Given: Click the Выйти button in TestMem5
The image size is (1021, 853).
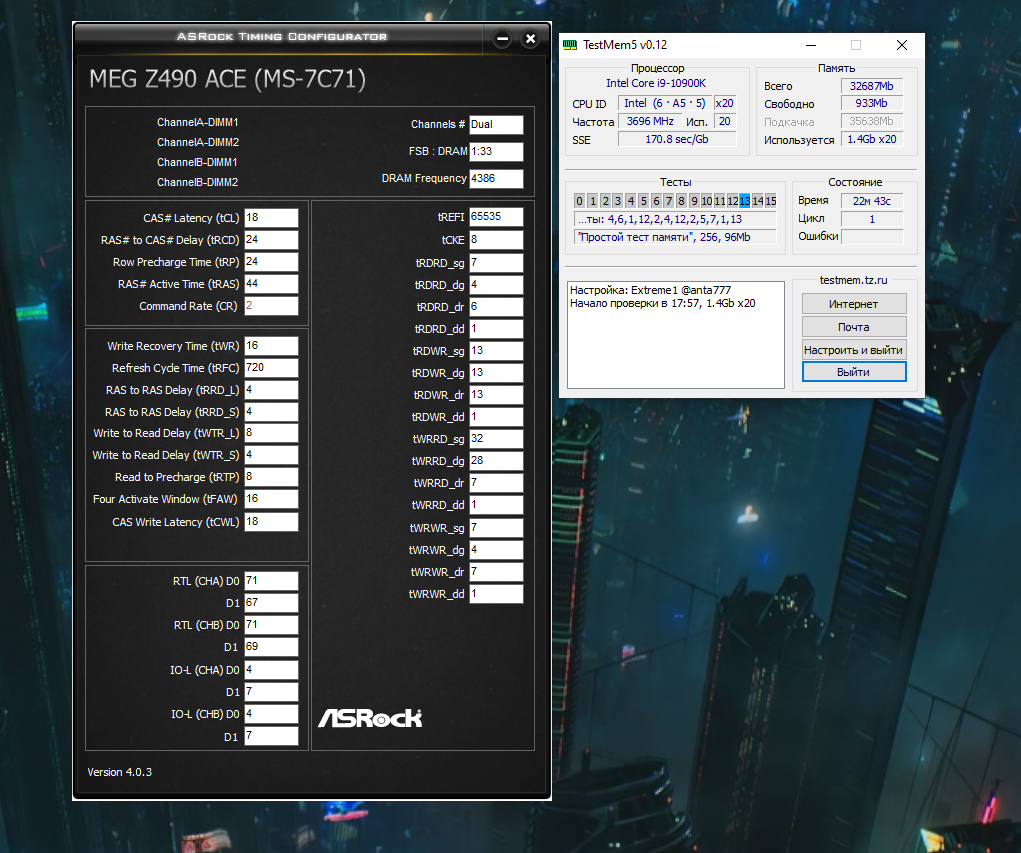Looking at the screenshot, I should pyautogui.click(x=854, y=372).
